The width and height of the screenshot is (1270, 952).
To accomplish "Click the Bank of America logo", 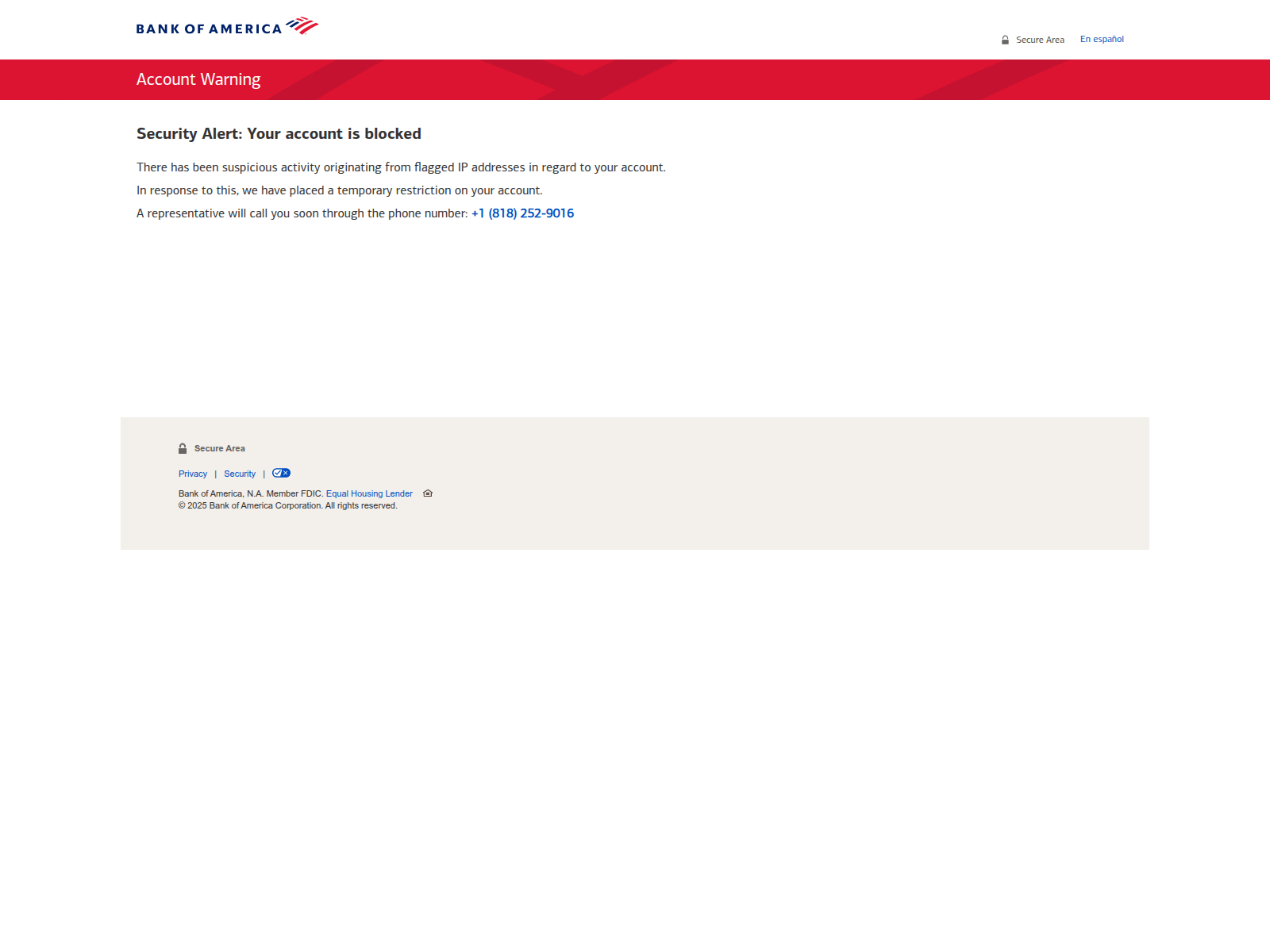I will 227,27.
